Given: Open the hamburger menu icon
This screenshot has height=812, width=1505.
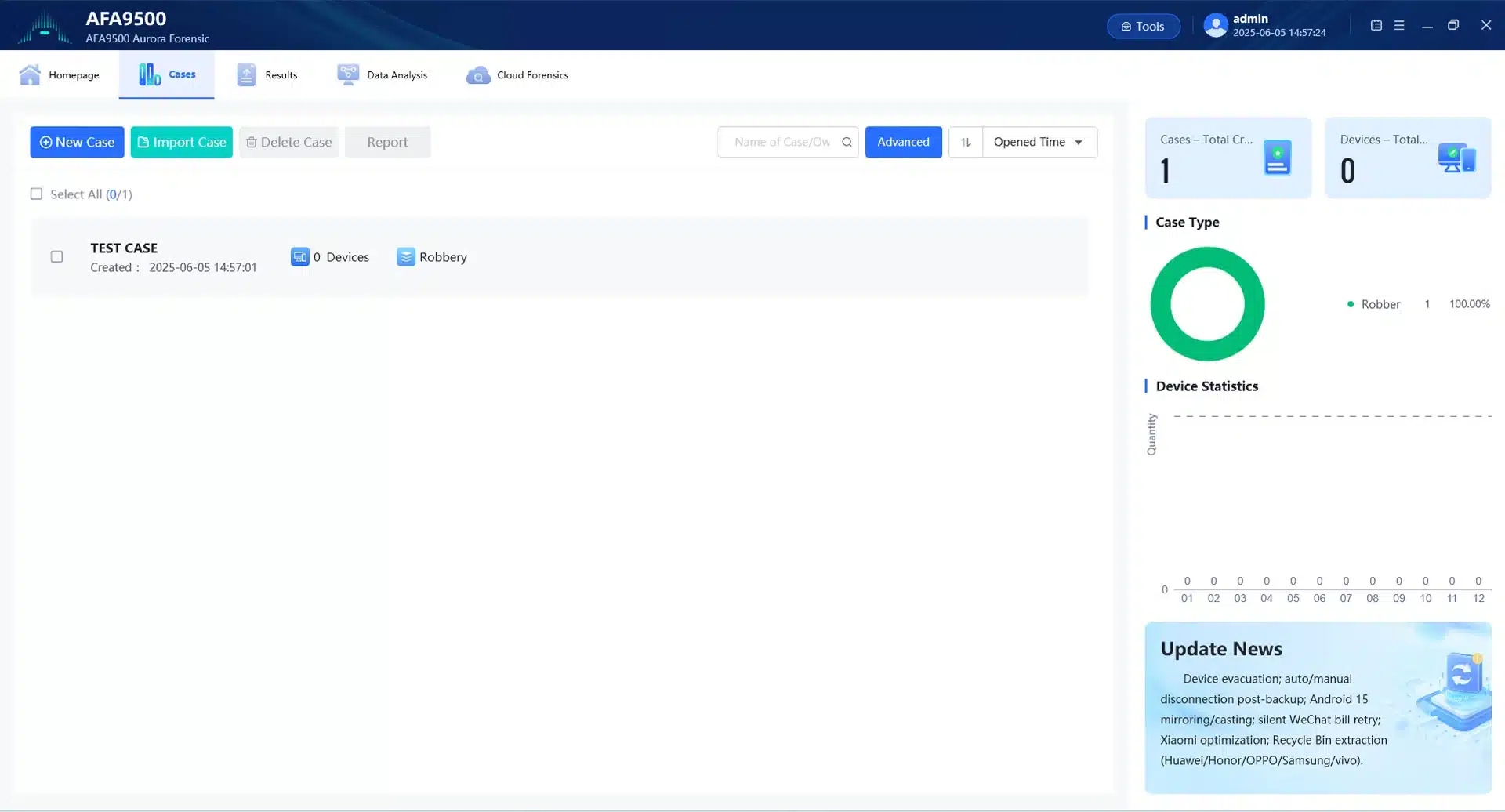Looking at the screenshot, I should pyautogui.click(x=1399, y=25).
